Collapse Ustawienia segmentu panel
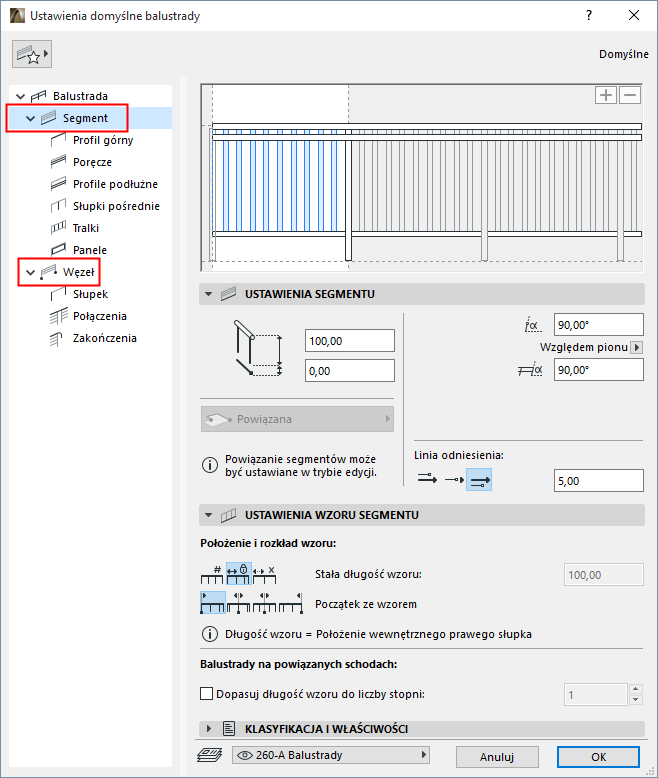 208,294
